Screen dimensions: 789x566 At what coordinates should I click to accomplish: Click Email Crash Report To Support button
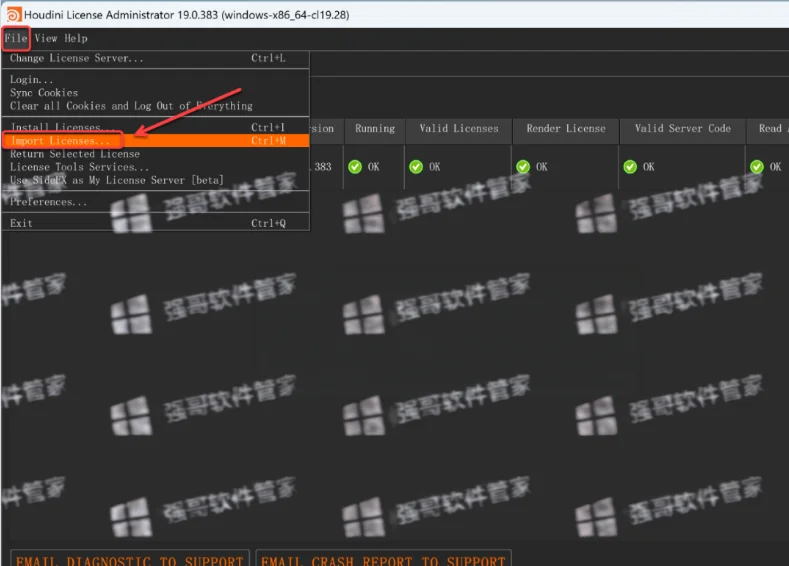coord(383,558)
